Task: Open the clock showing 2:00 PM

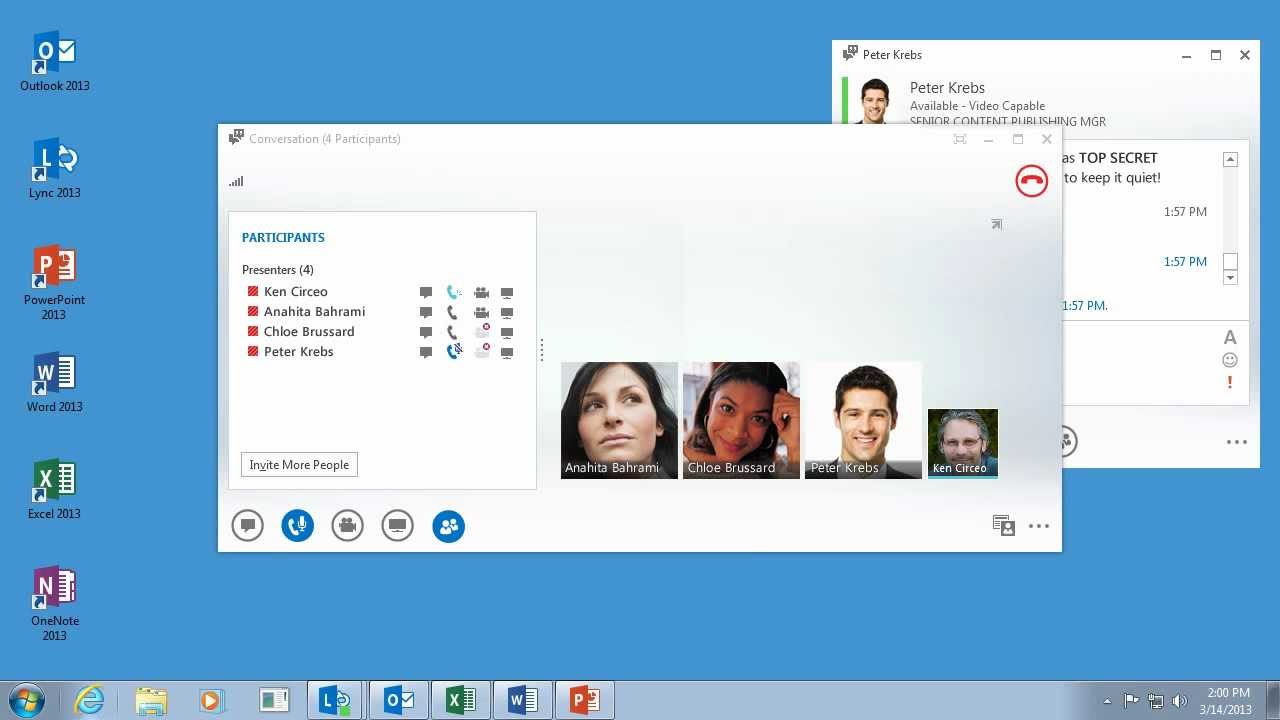Action: click(x=1227, y=701)
